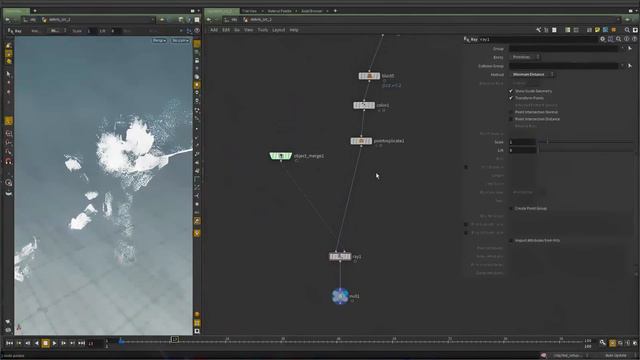Select the ray1 node
640x360 pixels.
340,256
